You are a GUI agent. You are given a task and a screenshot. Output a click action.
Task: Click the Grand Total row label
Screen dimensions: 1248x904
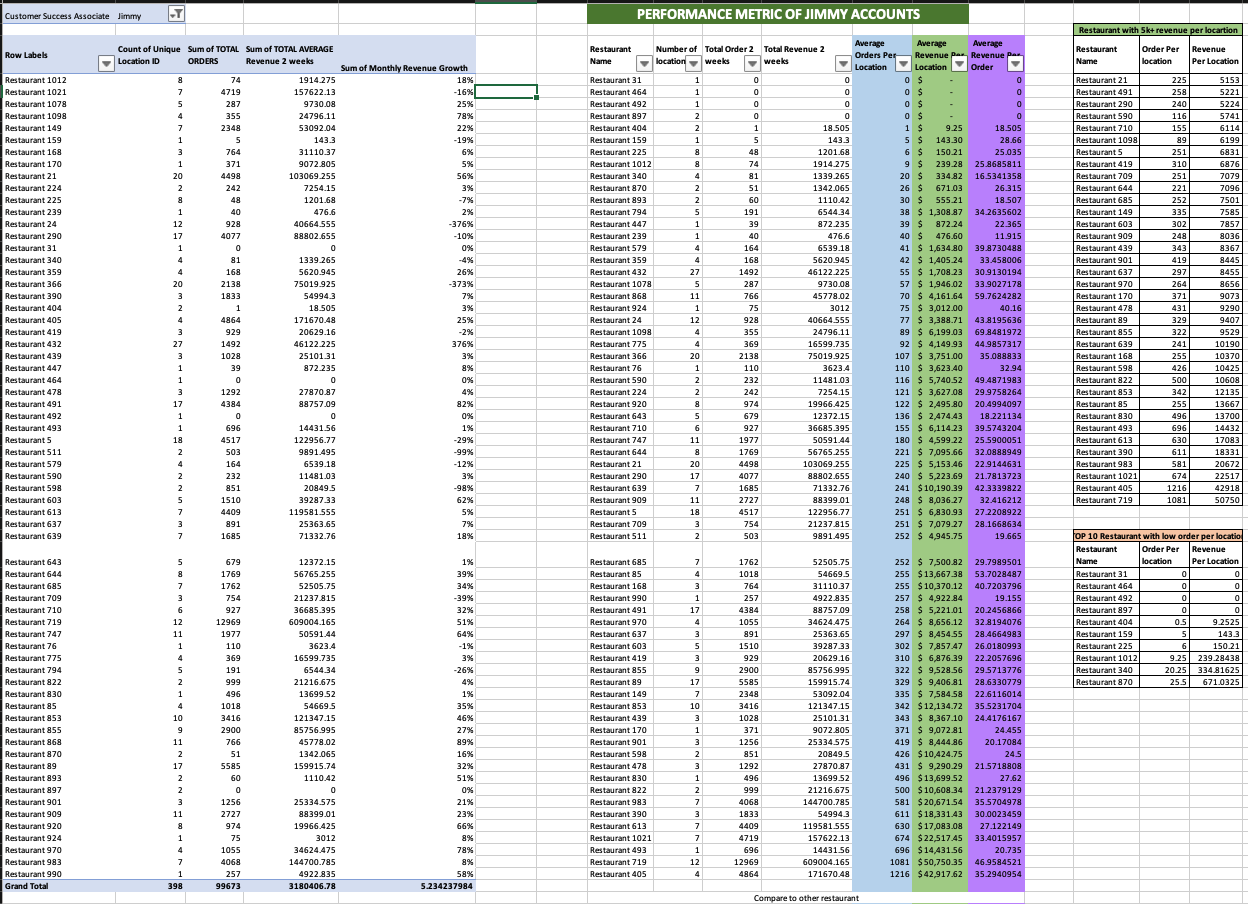(27, 886)
